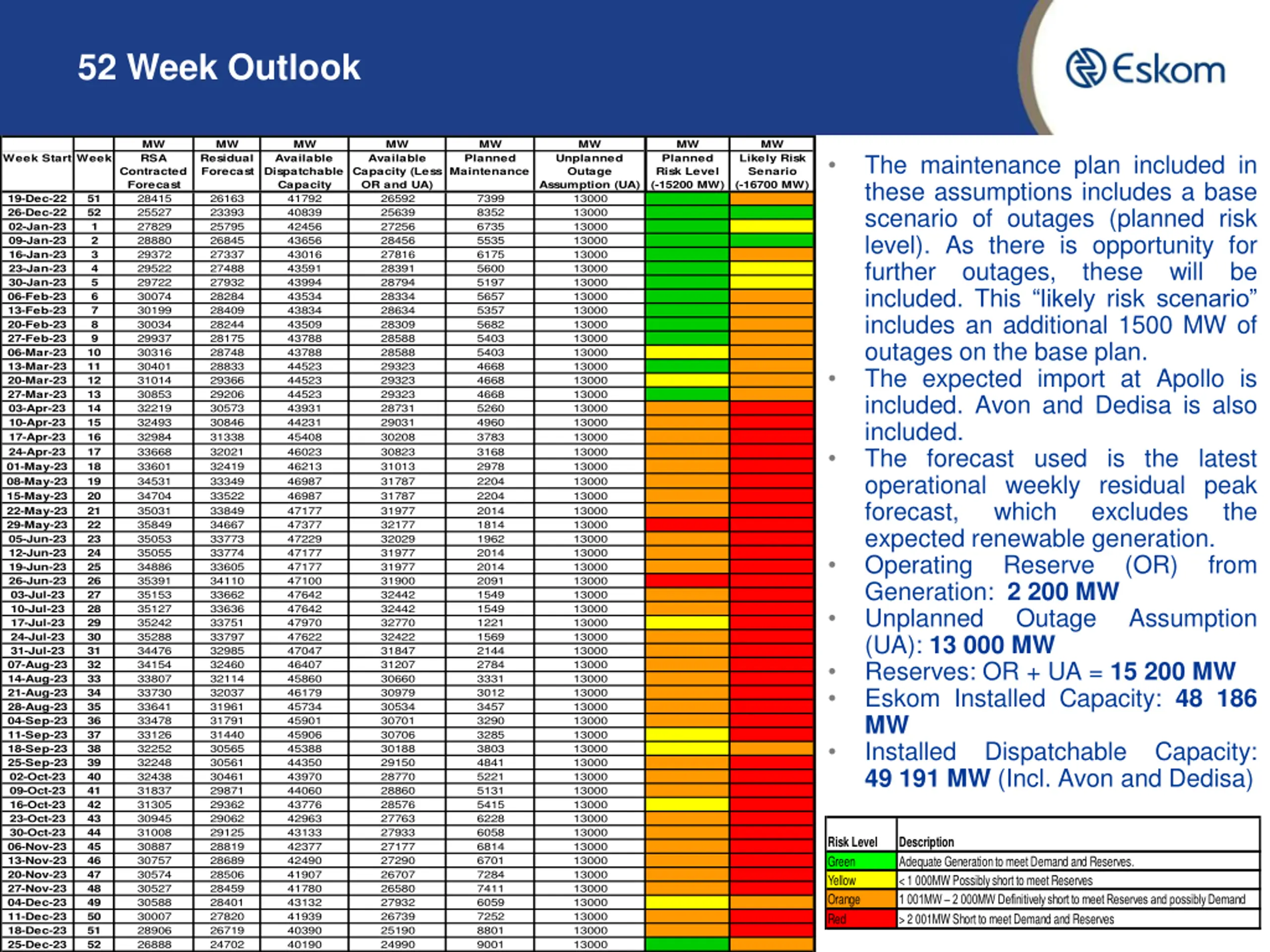Click the Green risk level legend swatch
Screen dimensions: 1270x952
click(861, 861)
